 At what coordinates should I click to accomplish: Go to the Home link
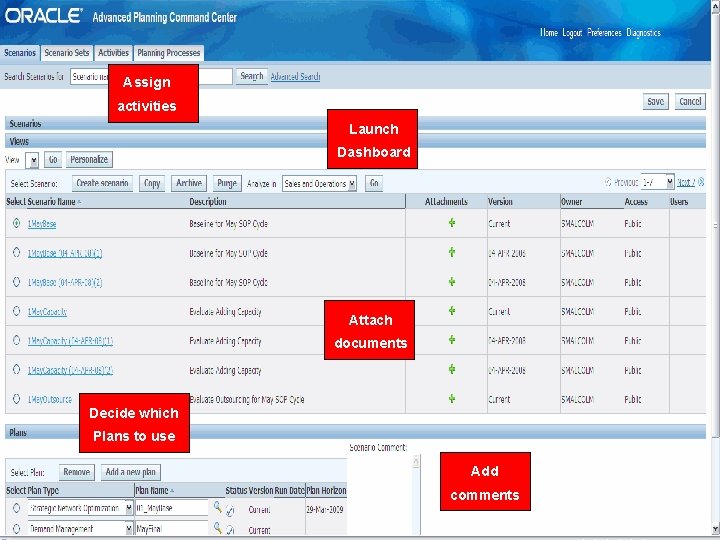click(549, 33)
